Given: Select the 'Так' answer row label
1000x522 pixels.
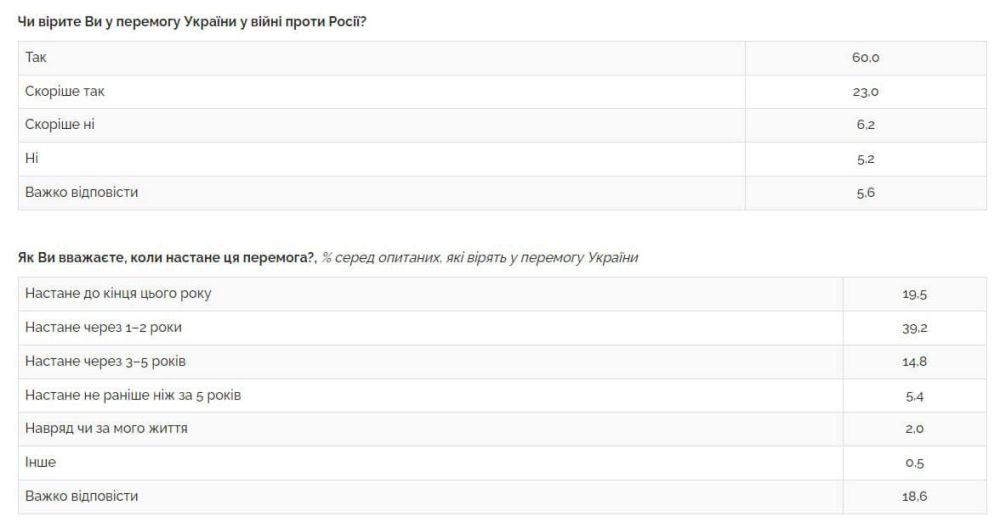Looking at the screenshot, I should (36, 58).
